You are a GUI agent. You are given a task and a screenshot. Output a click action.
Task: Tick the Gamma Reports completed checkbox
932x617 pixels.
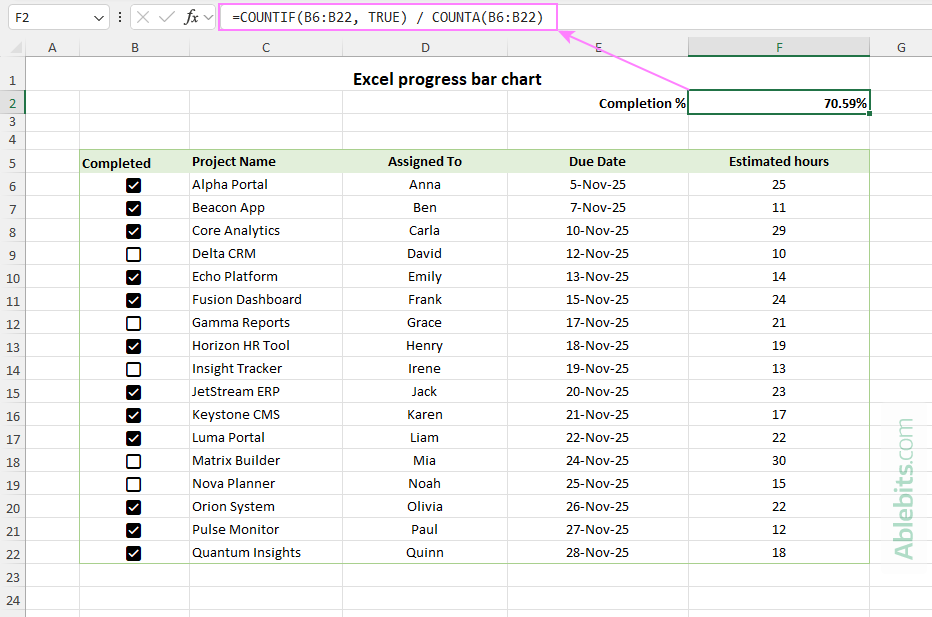(134, 323)
